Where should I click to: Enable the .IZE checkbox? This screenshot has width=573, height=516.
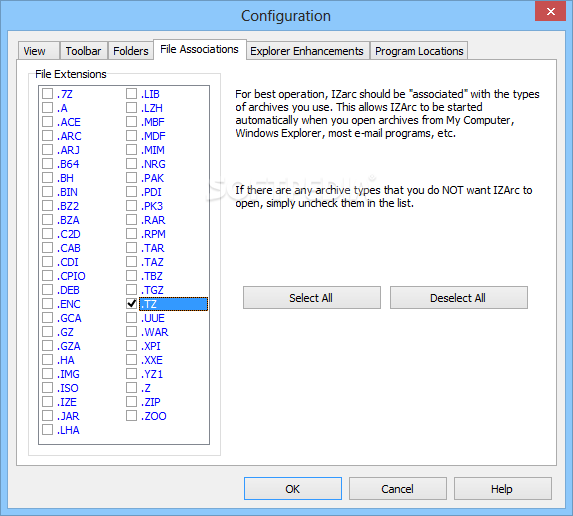coord(48,402)
